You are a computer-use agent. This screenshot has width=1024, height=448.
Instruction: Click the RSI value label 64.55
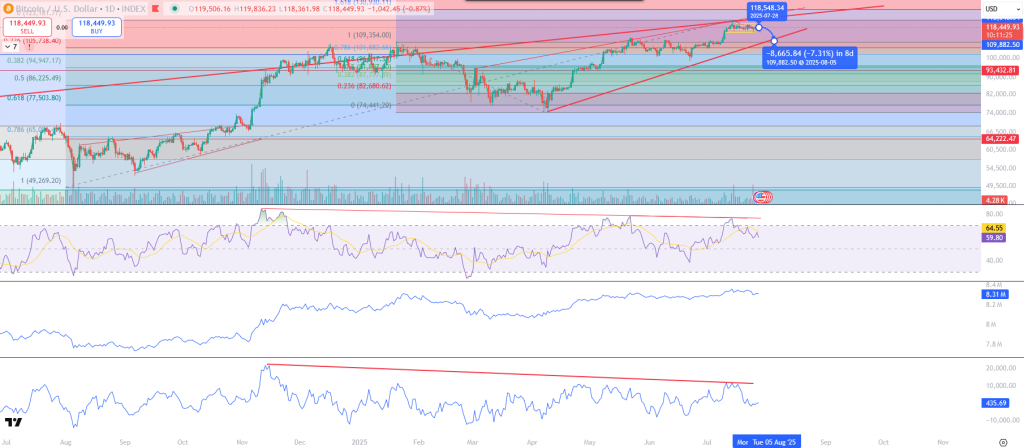[992, 227]
